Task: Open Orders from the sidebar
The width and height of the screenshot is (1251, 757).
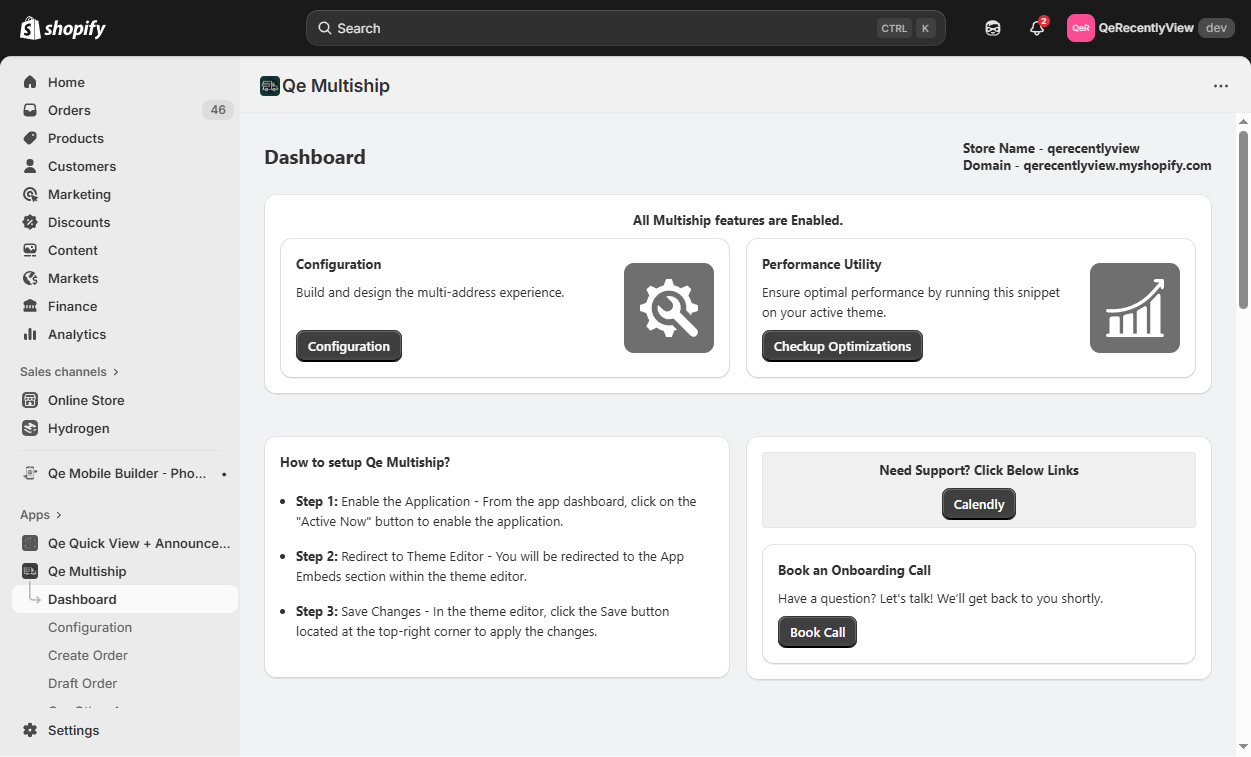Action: [69, 110]
